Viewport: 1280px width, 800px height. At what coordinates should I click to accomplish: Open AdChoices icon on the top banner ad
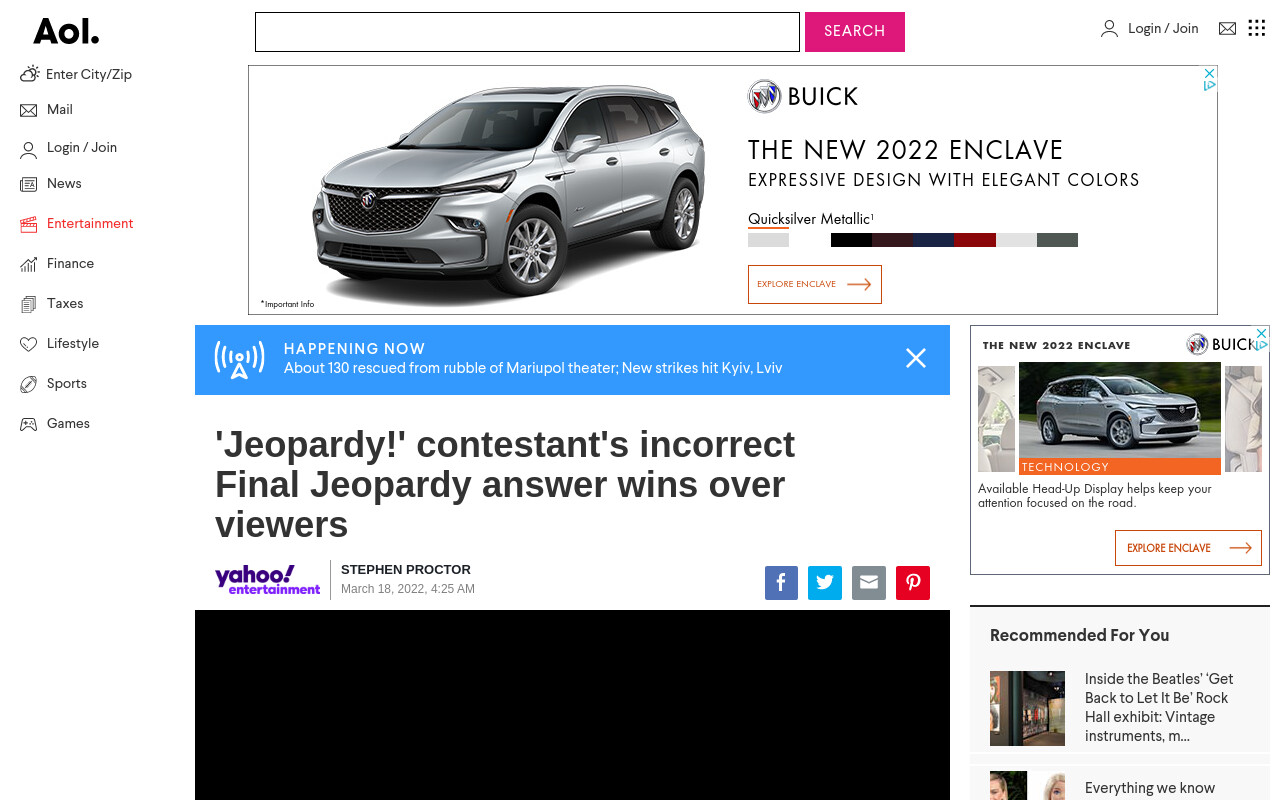pyautogui.click(x=1209, y=86)
